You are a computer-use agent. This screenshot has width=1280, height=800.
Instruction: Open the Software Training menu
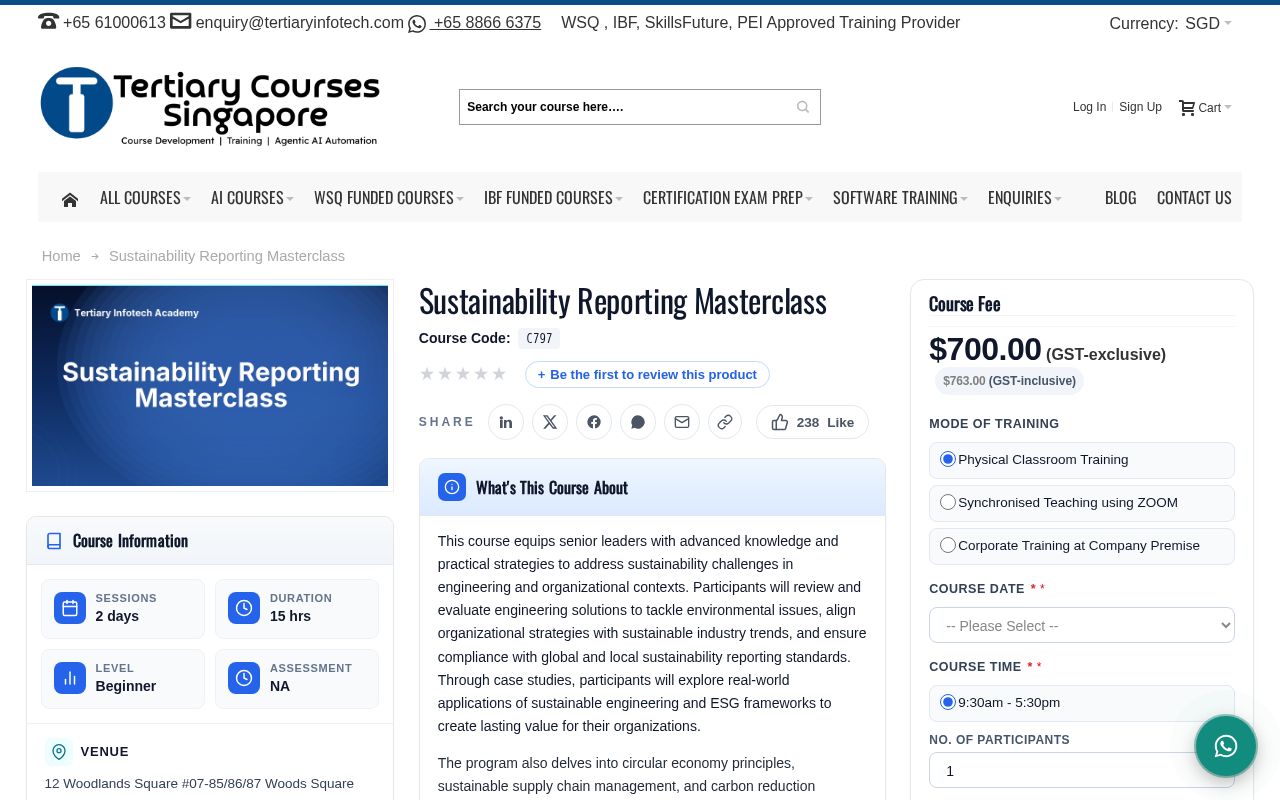point(900,198)
